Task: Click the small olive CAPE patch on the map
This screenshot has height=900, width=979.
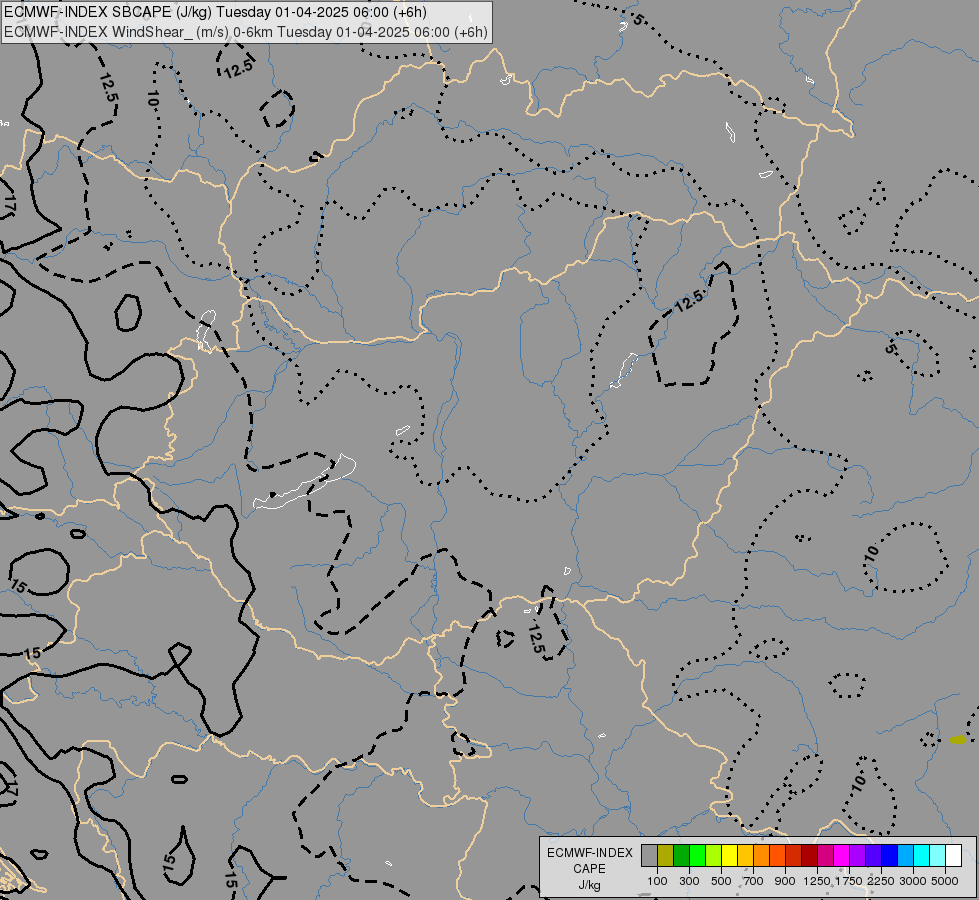Action: click(958, 740)
